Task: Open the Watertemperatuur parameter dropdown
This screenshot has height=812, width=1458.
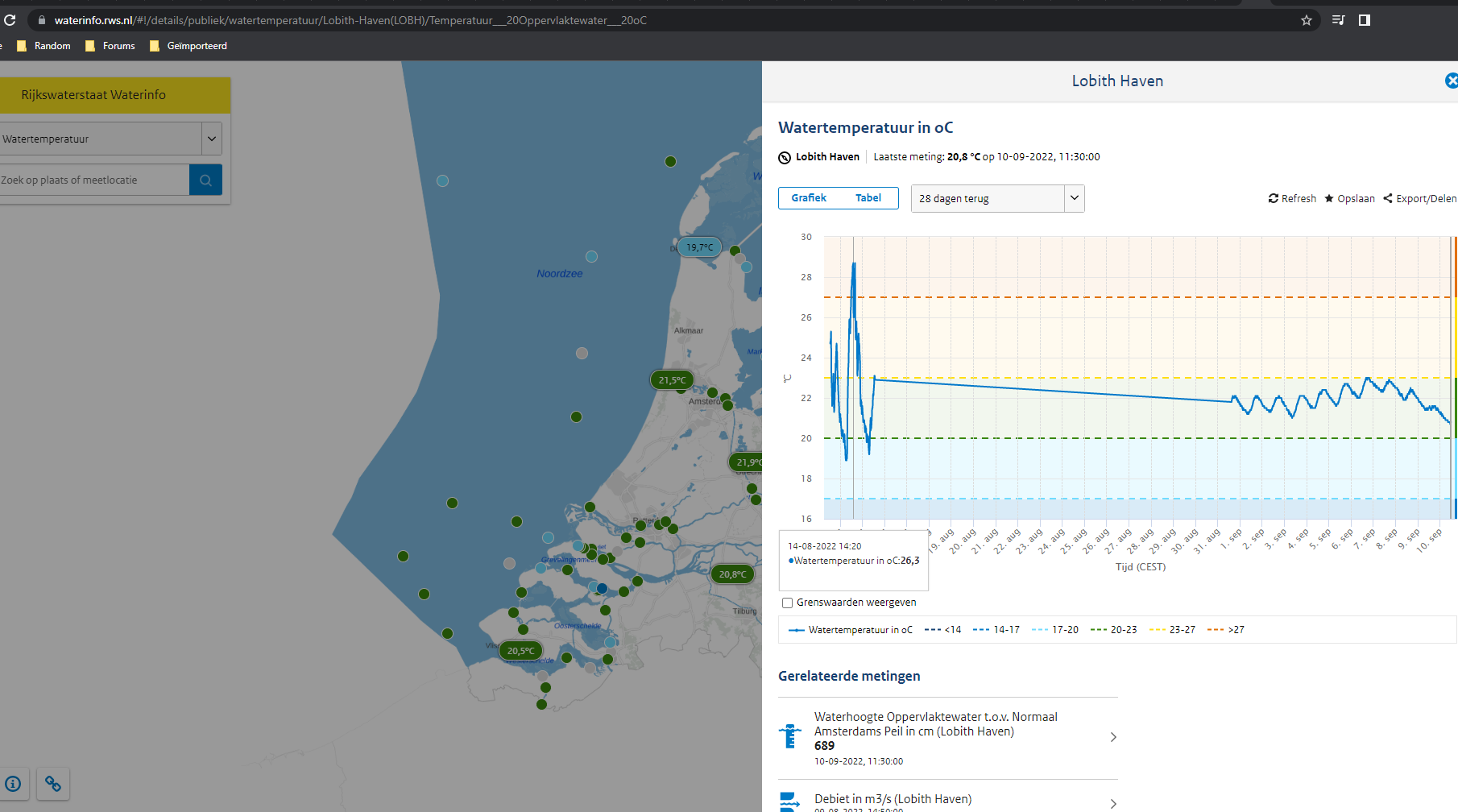Action: [x=211, y=139]
